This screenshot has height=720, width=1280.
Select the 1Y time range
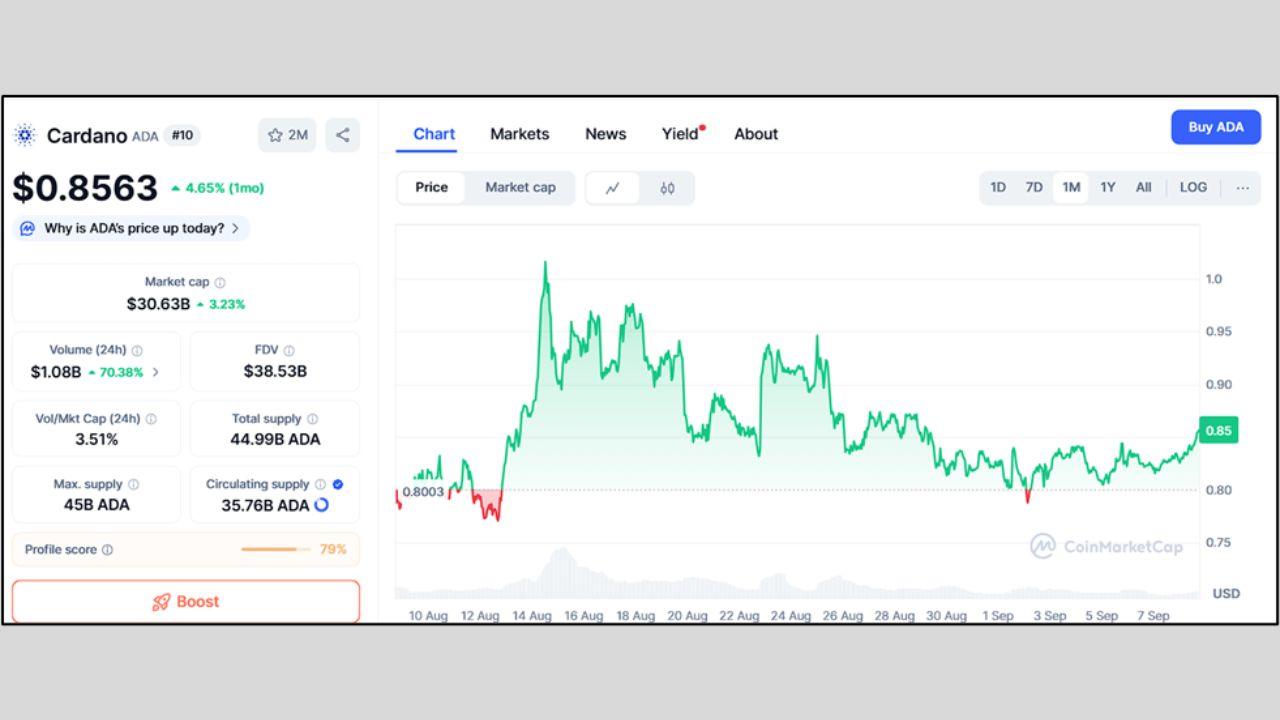point(1107,187)
